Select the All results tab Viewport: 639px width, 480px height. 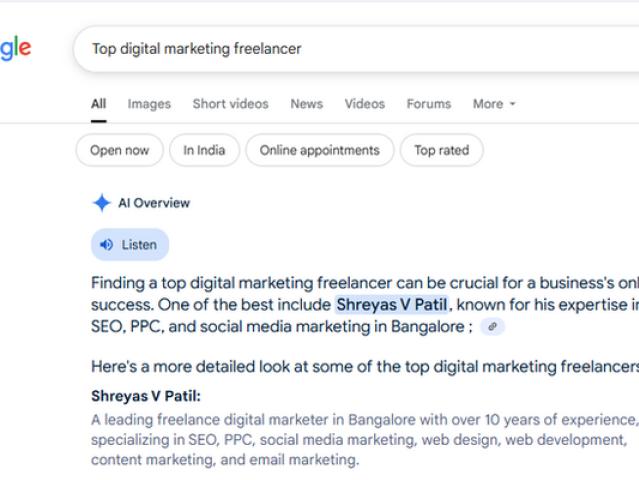pyautogui.click(x=98, y=104)
